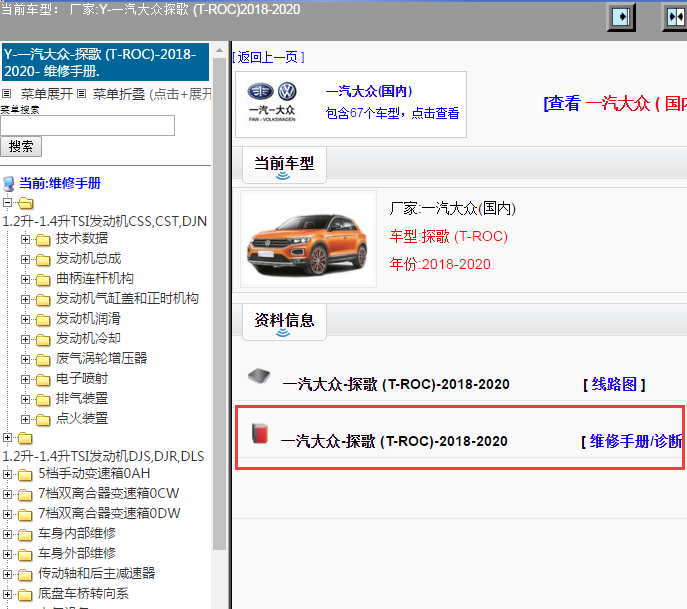Select 5档手动变速箱0AH tree item

[94, 474]
